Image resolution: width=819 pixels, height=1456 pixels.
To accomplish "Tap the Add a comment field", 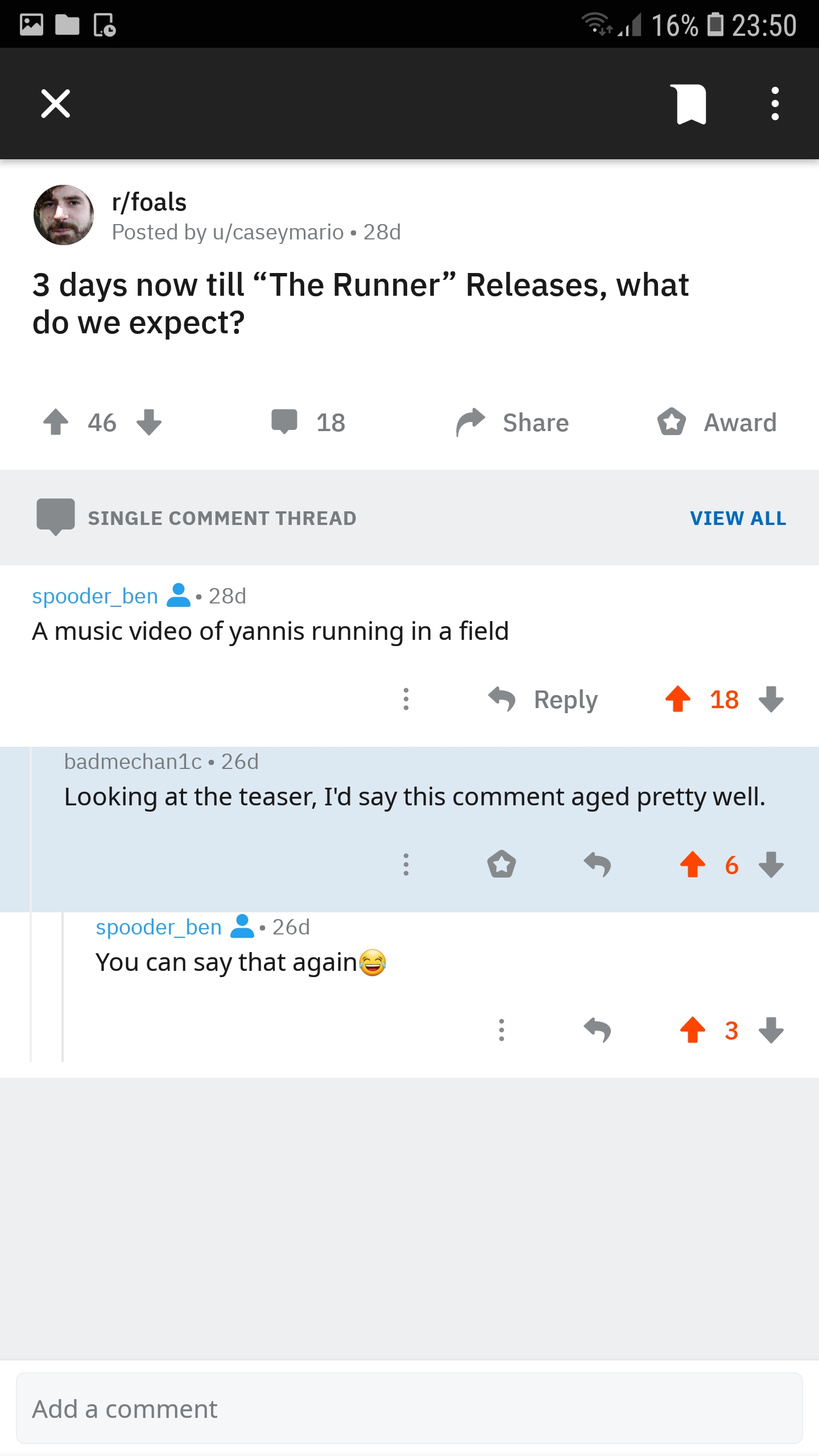I will click(x=409, y=1409).
